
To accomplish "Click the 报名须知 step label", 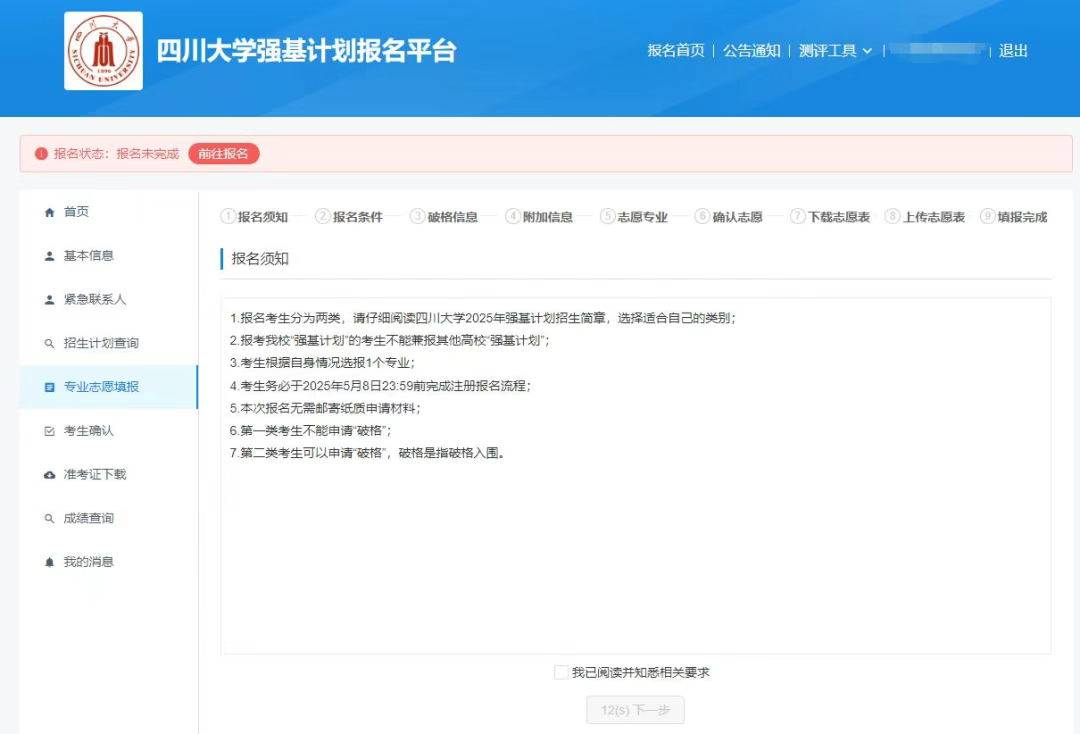I will (262, 217).
